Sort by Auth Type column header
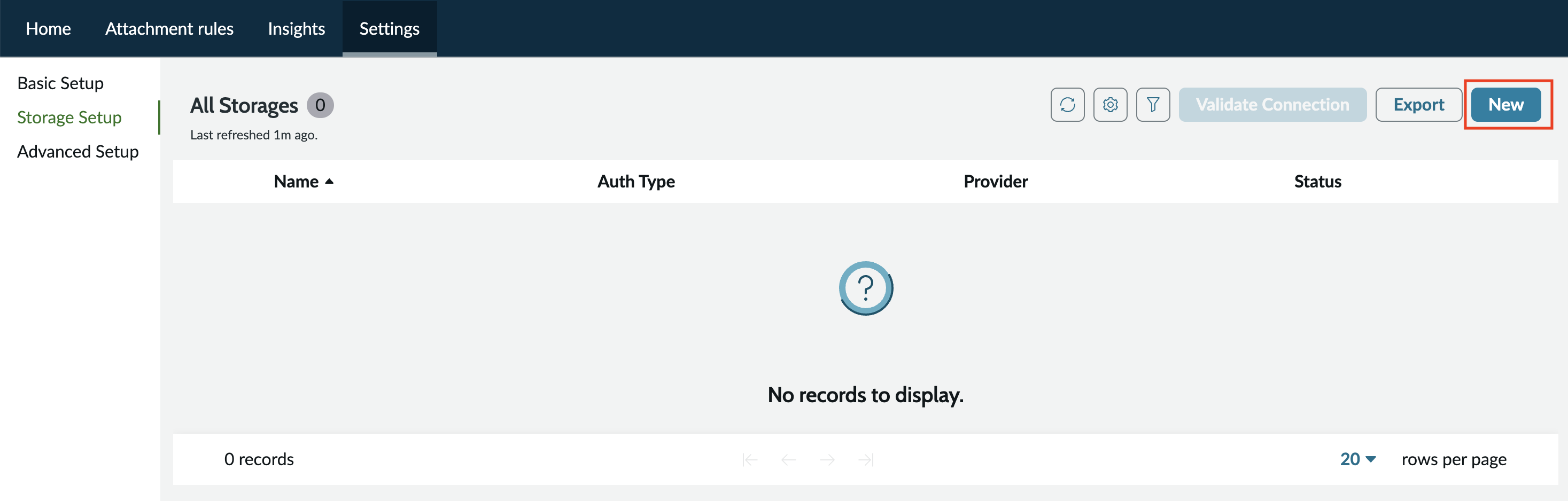The height and width of the screenshot is (501, 1568). 636,181
